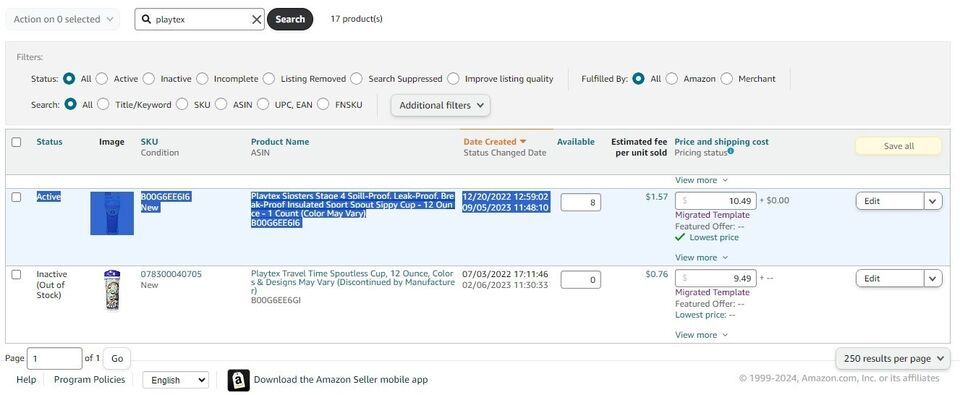Select Improve listing quality radio
Viewport: 960px width, 395px height.
click(453, 78)
